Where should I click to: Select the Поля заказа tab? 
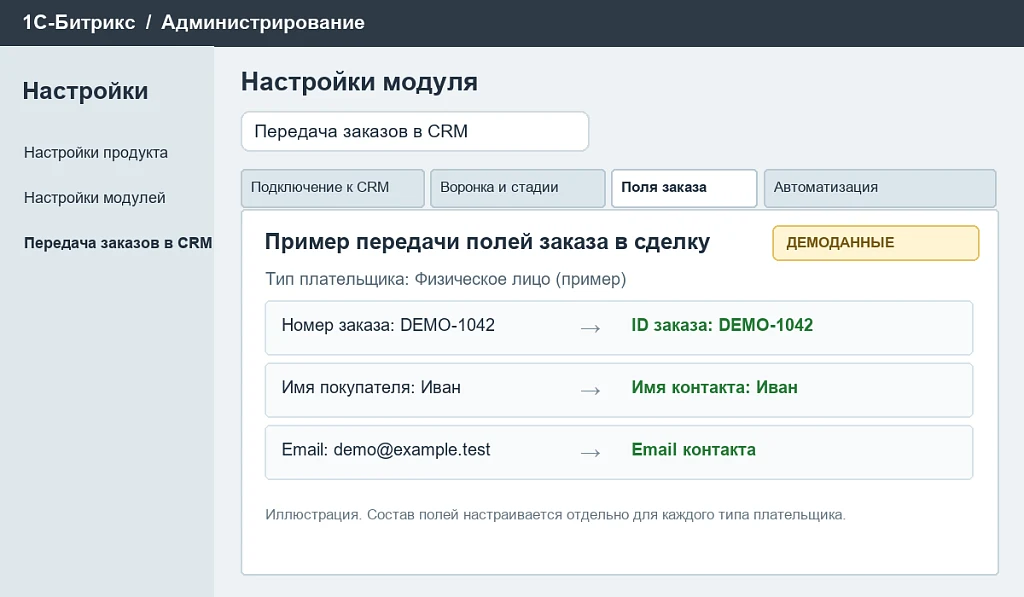pyautogui.click(x=684, y=188)
